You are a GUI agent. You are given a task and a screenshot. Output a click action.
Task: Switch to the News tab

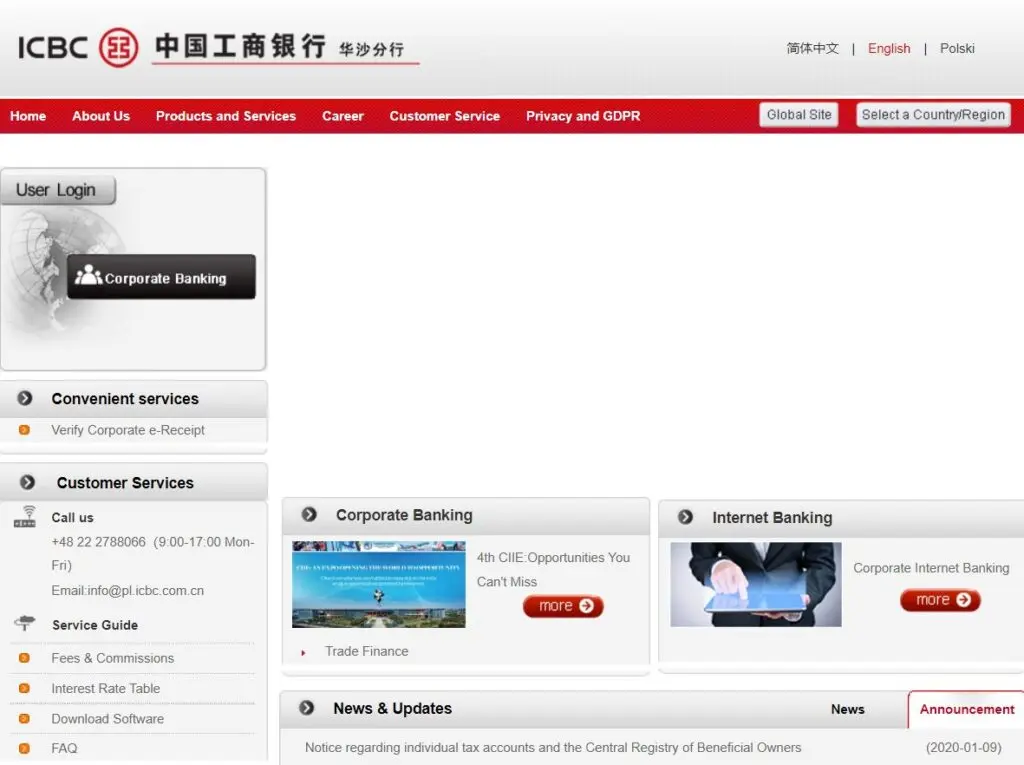847,709
